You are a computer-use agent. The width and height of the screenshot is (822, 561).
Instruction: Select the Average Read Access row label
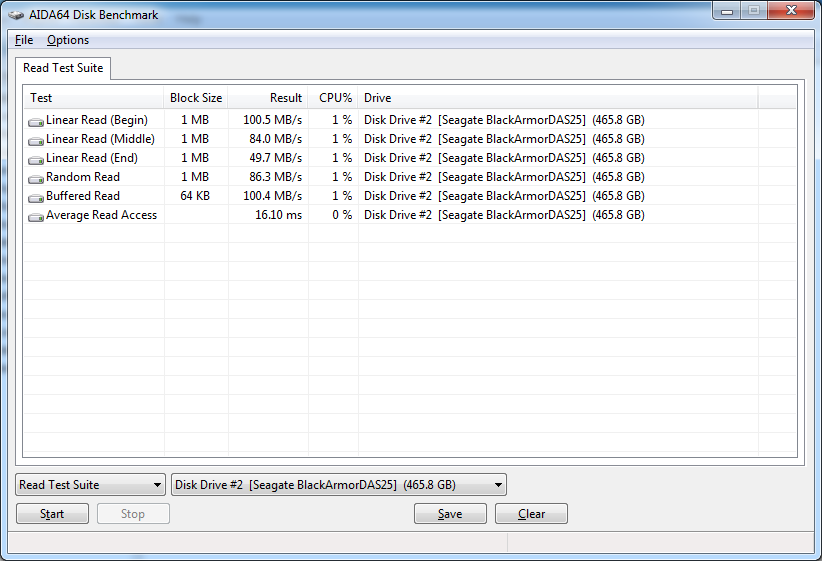click(101, 215)
